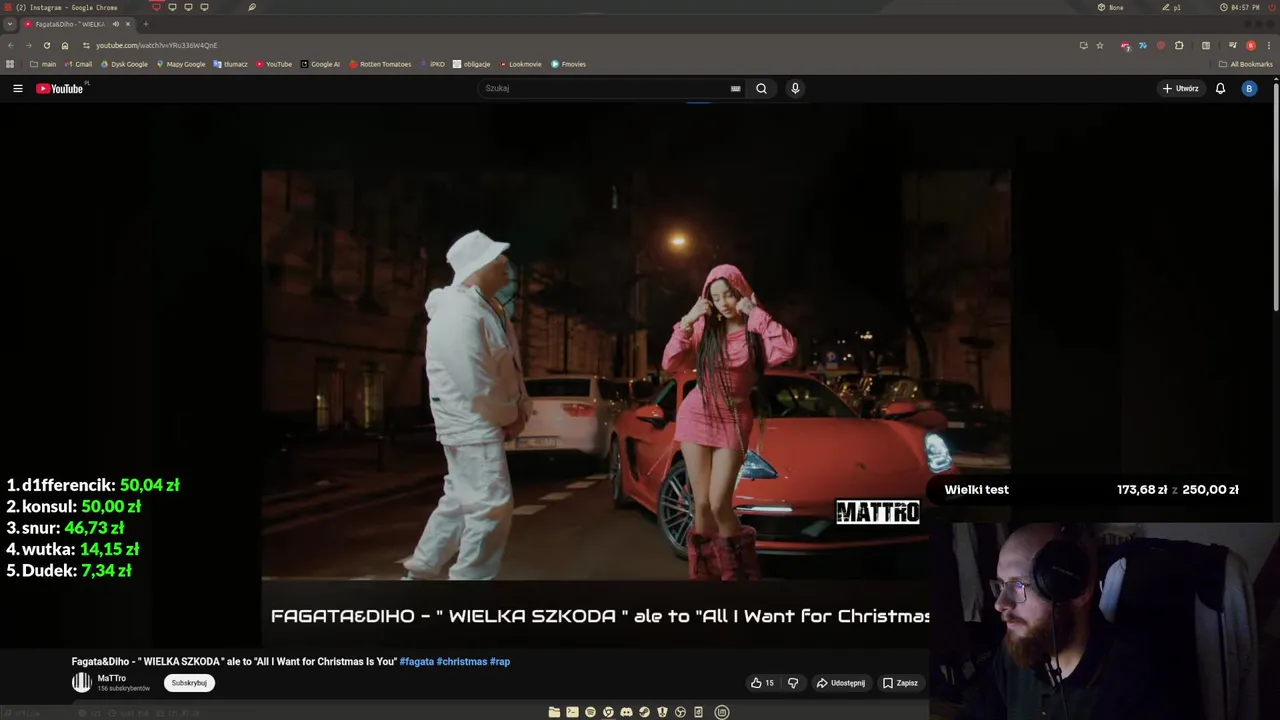Viewport: 1280px width, 720px height.
Task: Open the YouTube guide hamburger menu
Action: [x=17, y=88]
